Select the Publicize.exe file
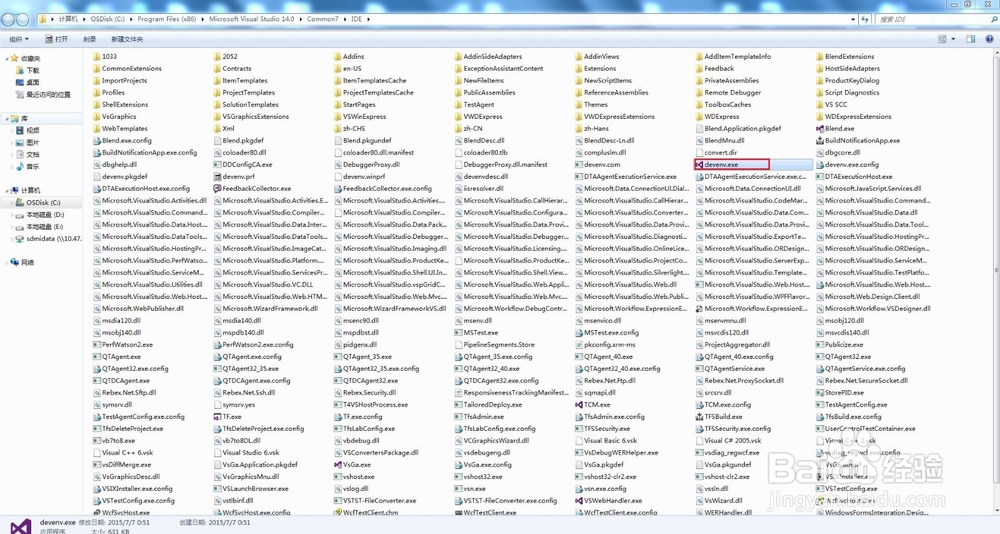The width and height of the screenshot is (1000, 534). pyautogui.click(x=839, y=345)
